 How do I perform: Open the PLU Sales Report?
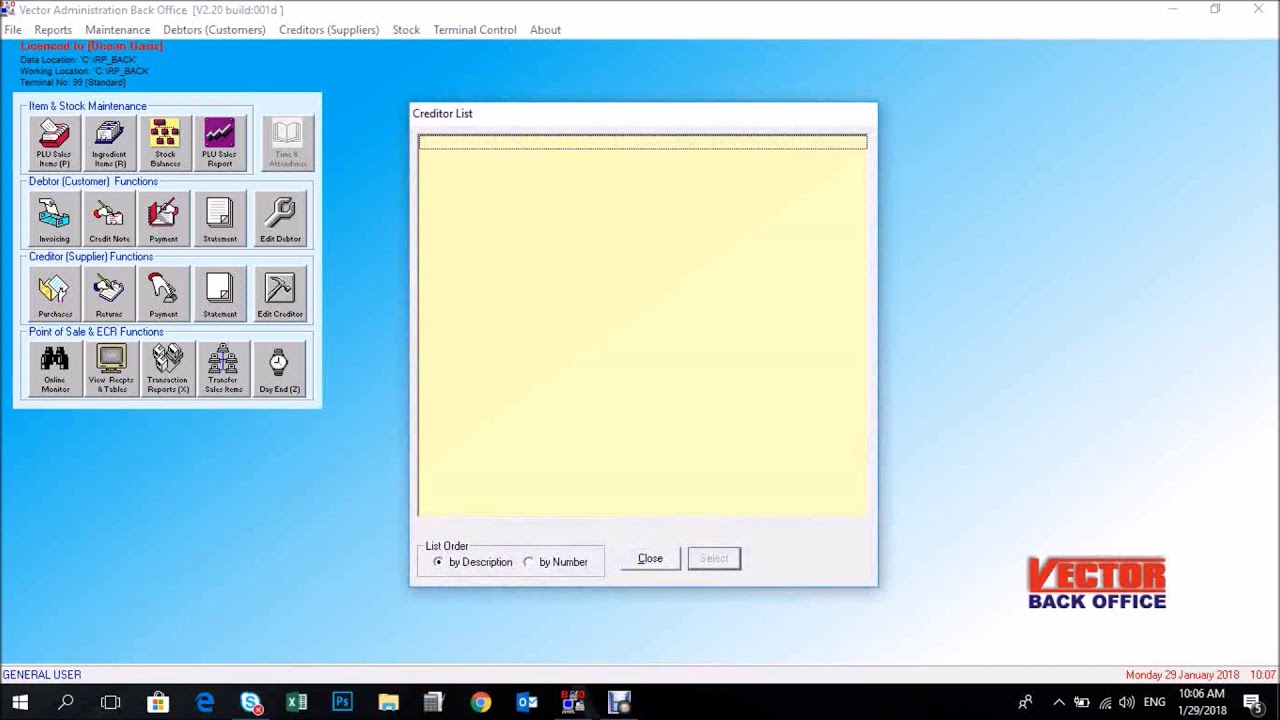(x=220, y=143)
